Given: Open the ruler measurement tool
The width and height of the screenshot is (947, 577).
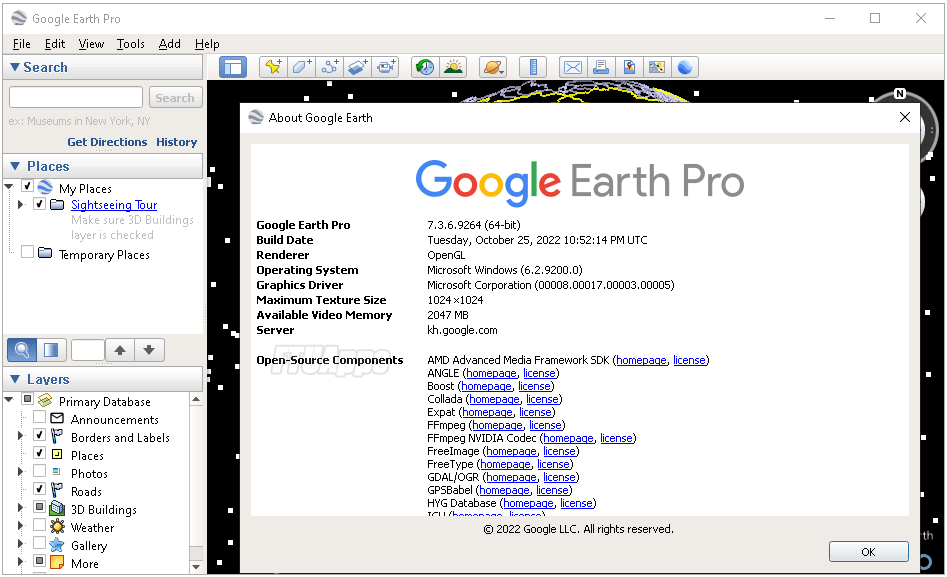Looking at the screenshot, I should coord(533,67).
